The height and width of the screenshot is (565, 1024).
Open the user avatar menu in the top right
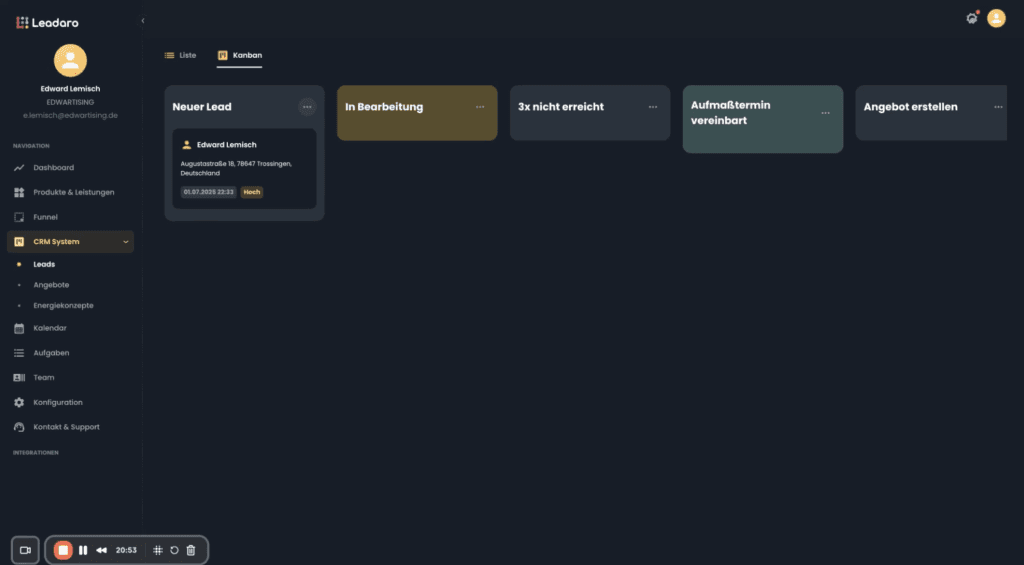996,18
